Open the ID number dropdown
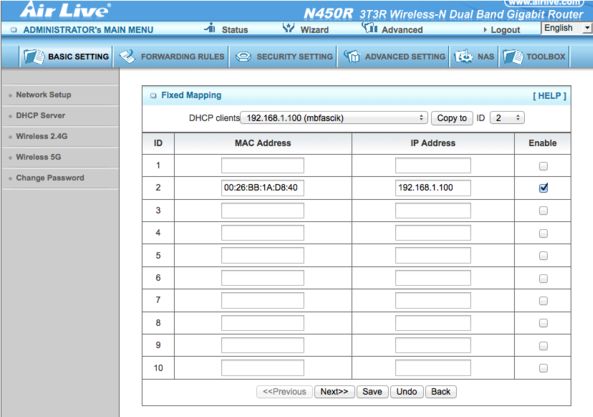Image resolution: width=593 pixels, height=417 pixels. 507,118
